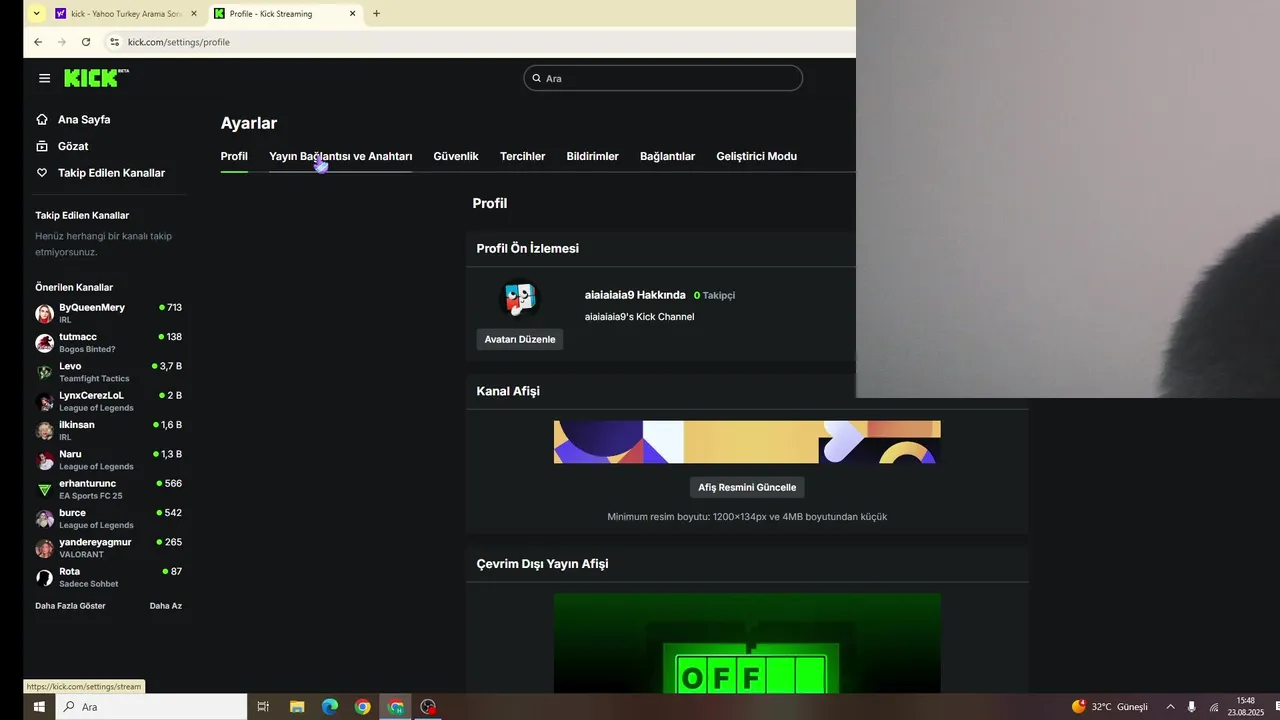The height and width of the screenshot is (720, 1280).
Task: Open the Bağlantılar tab
Action: pos(667,156)
